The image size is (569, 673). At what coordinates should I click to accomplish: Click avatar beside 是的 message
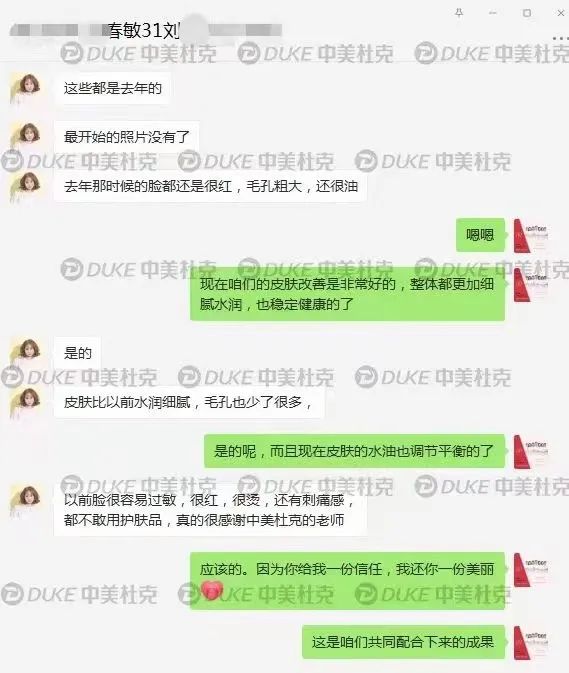click(x=25, y=353)
